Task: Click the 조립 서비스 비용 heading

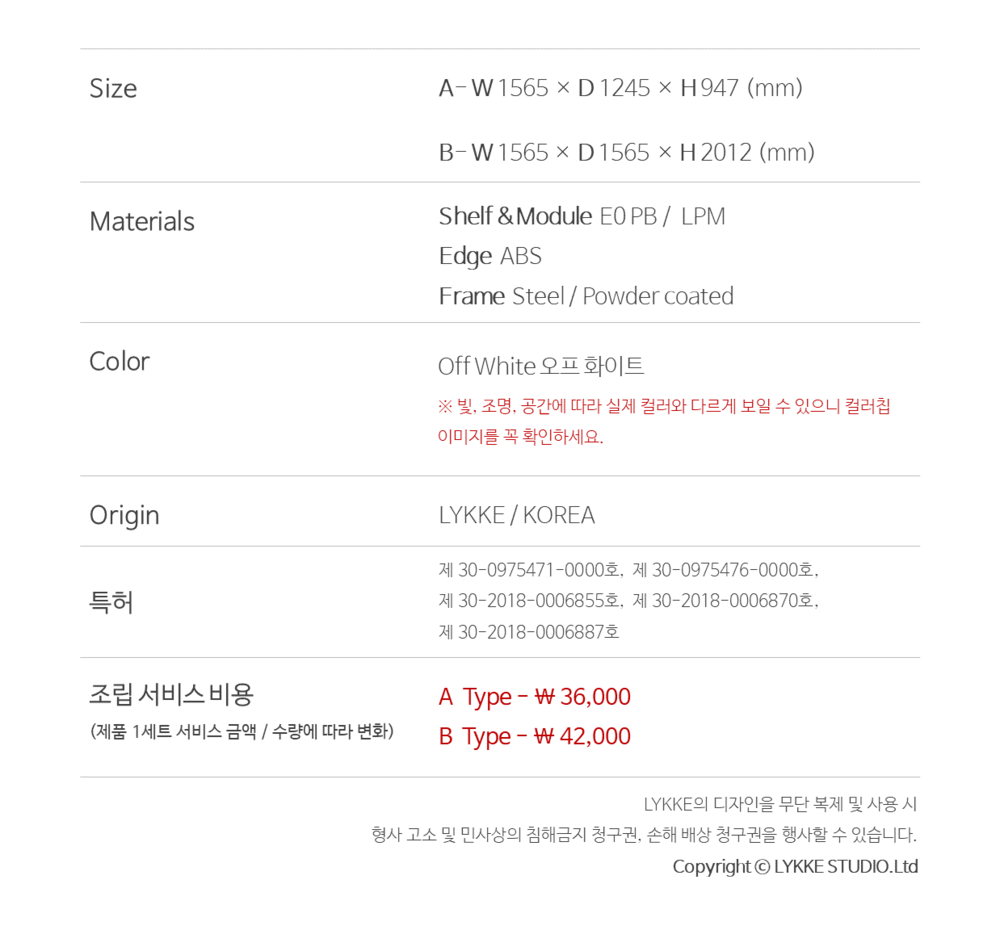Action: point(171,693)
